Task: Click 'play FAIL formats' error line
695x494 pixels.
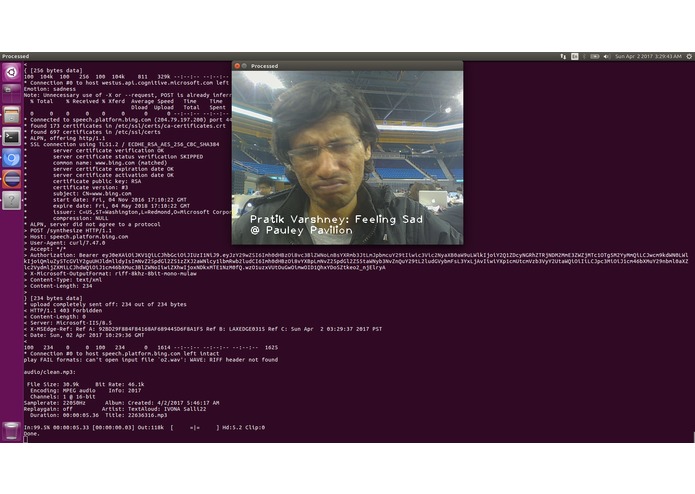Action: 151,360
